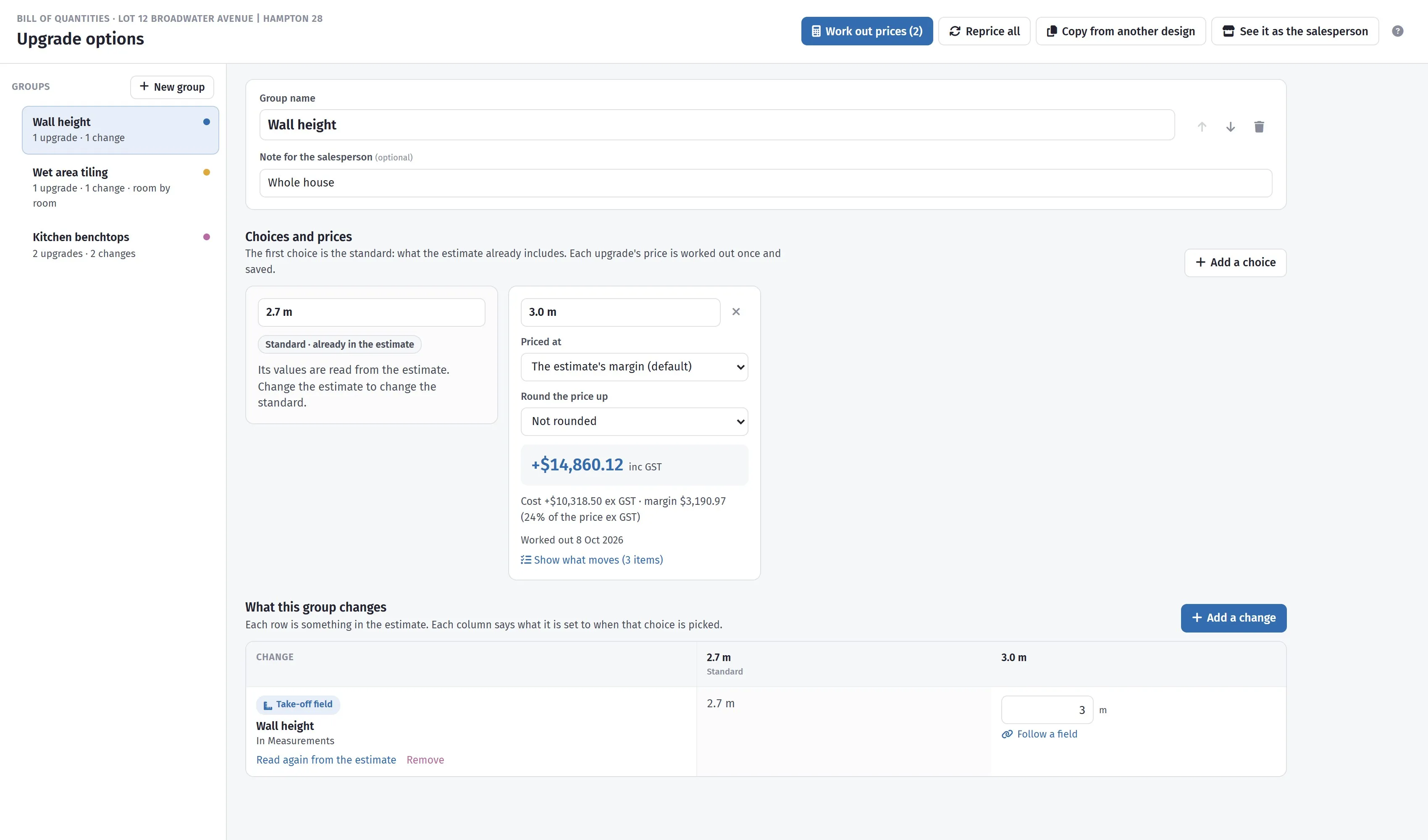Image resolution: width=1428 pixels, height=840 pixels.
Task: Edit the 3.0 m choice name field
Action: point(620,312)
